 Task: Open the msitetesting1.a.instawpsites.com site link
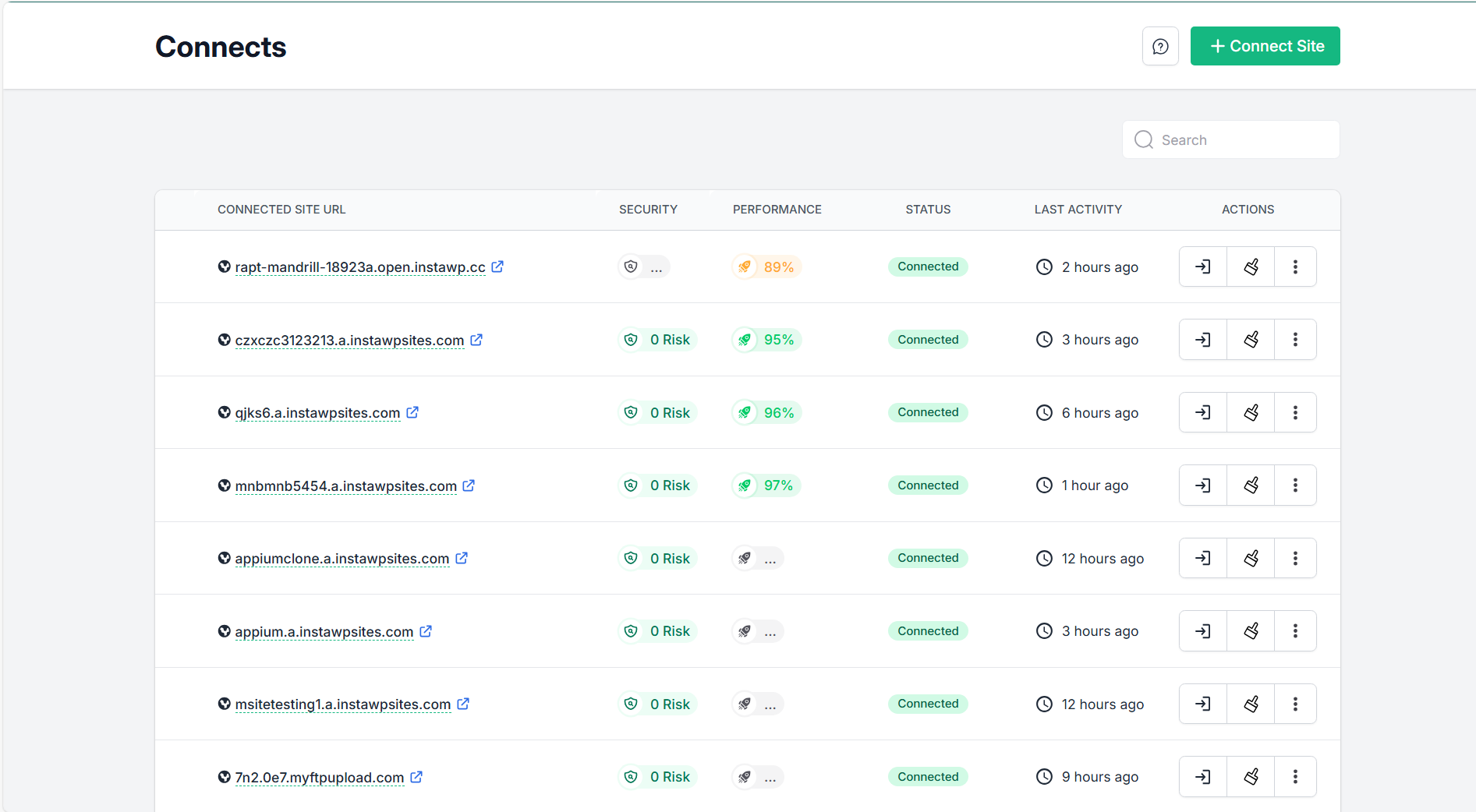point(343,704)
